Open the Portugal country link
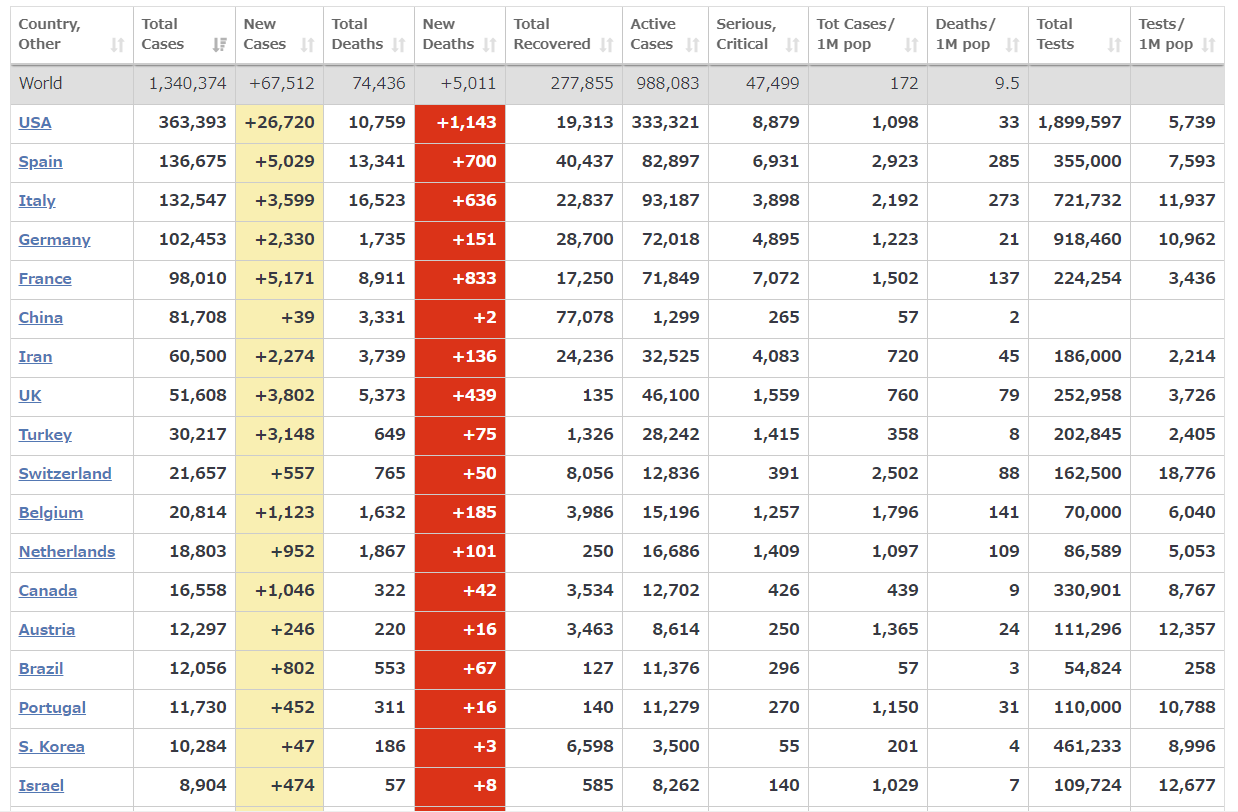This screenshot has width=1238, height=812. pyautogui.click(x=52, y=708)
